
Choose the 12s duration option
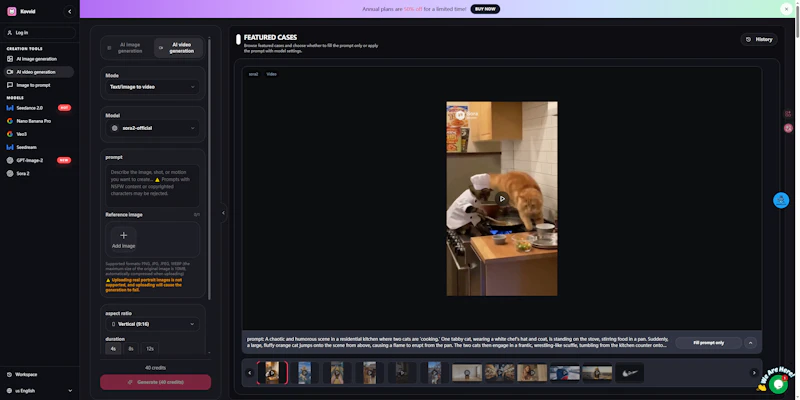(x=149, y=349)
